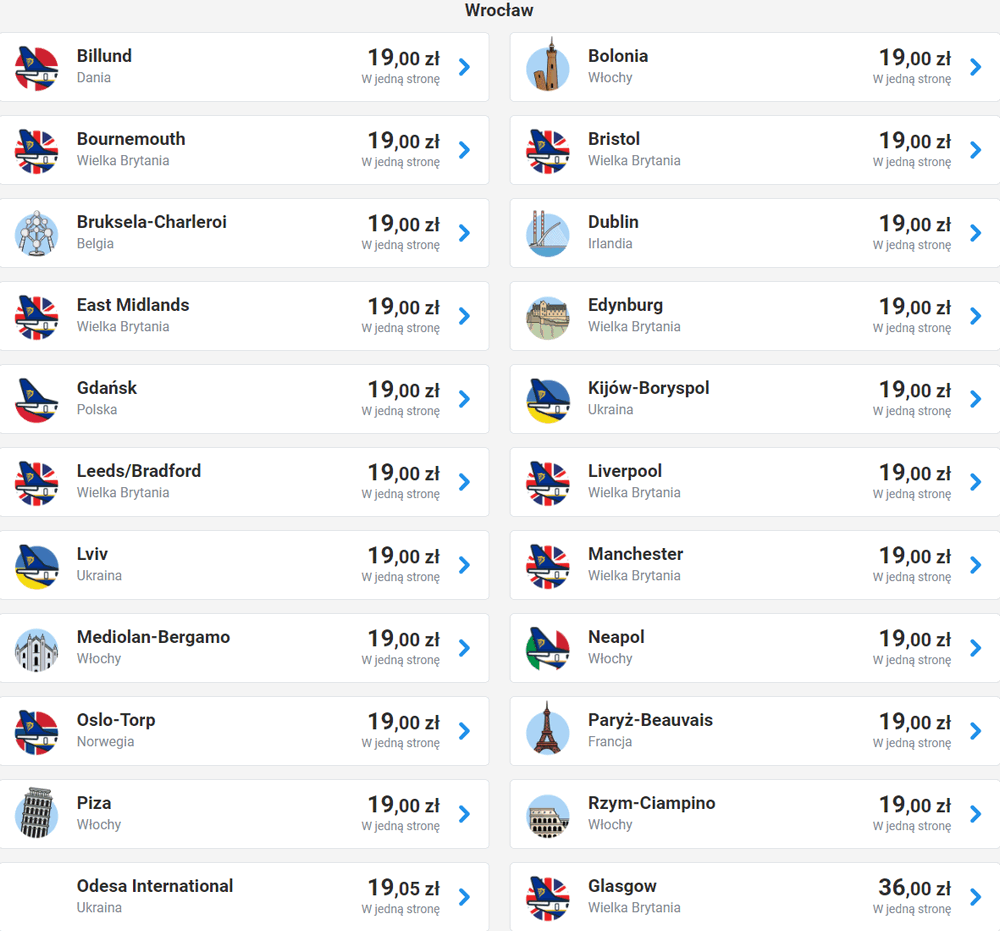Click the chevron next to Gdańsk price
Image resolution: width=1000 pixels, height=931 pixels.
coord(464,399)
